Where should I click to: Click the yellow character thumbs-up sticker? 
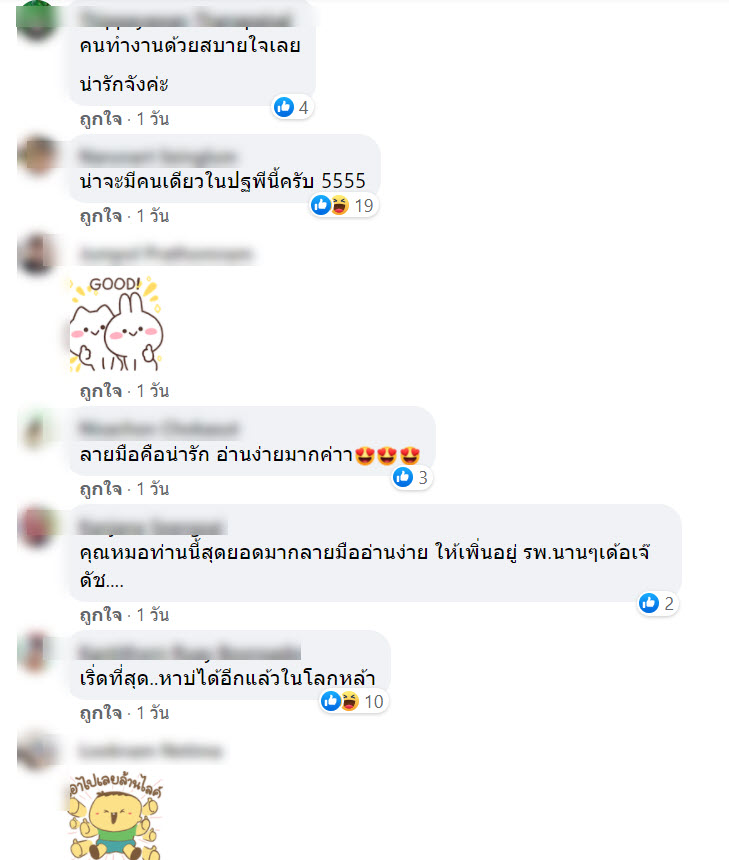115,816
